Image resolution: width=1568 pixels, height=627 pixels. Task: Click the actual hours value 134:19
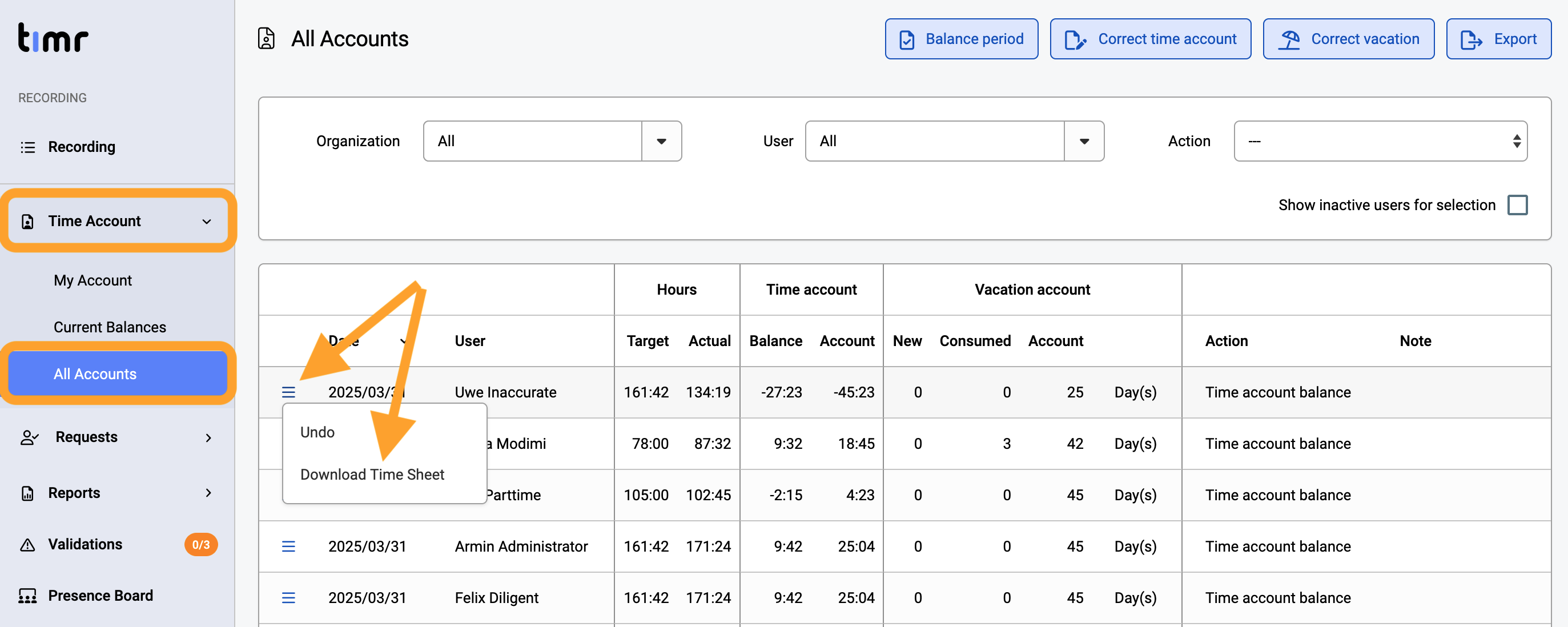(709, 393)
